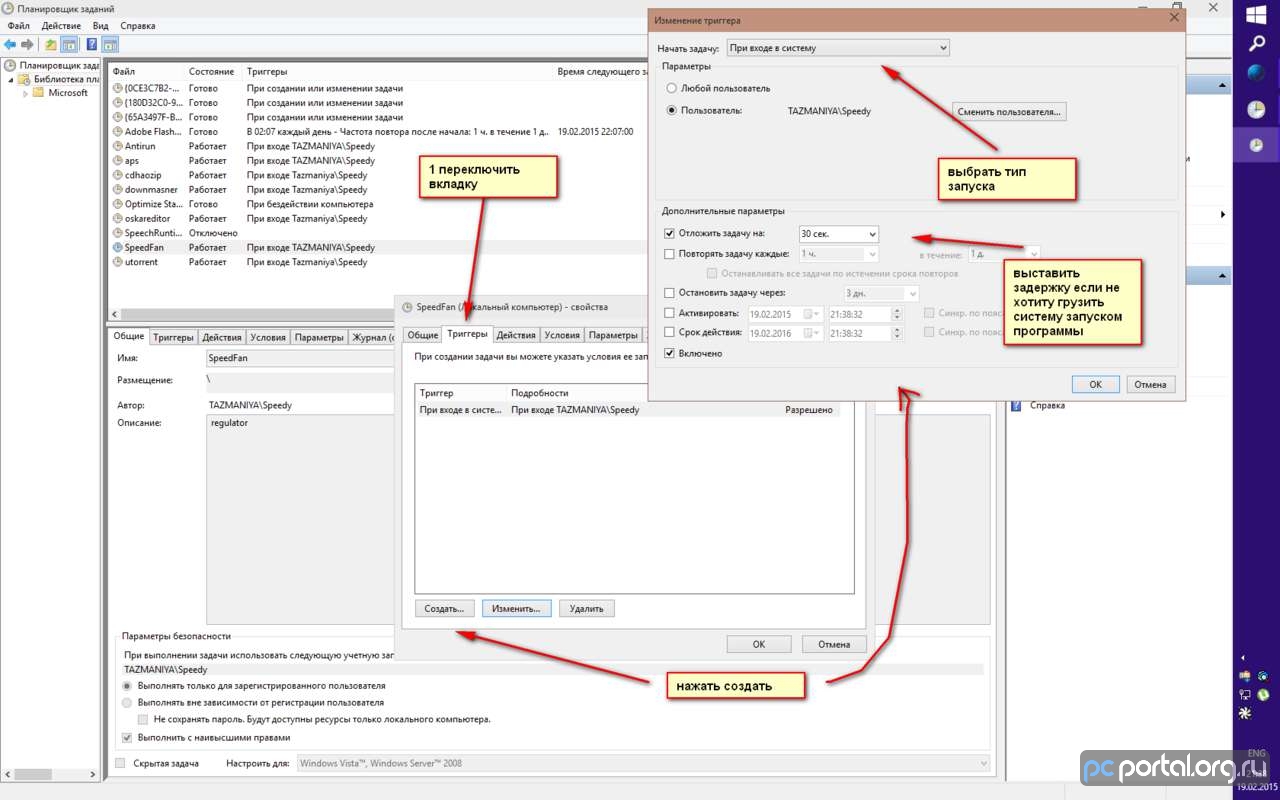Click the Microsoft folder icon in tree
The height and width of the screenshot is (800, 1280).
(x=38, y=93)
